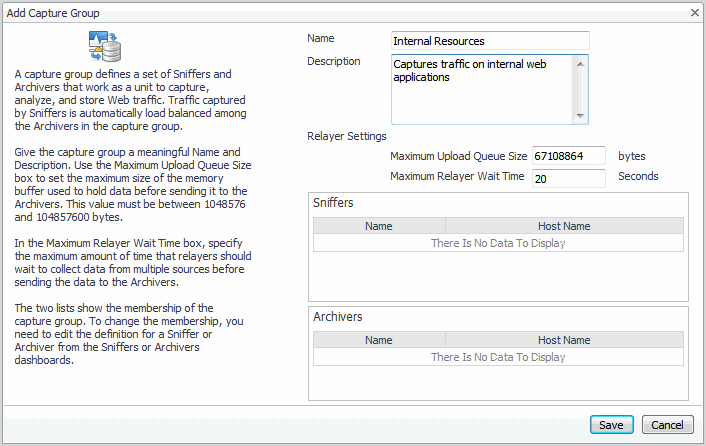
Task: Click the empty Sniffers table row
Action: coord(498,243)
